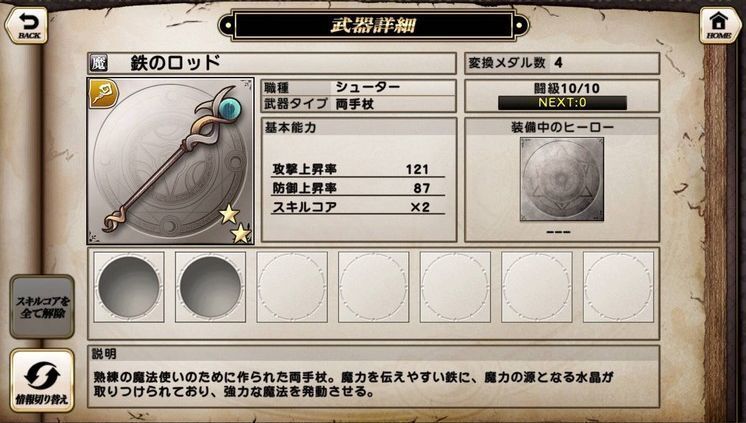Tap the third locked skill core slot
The image size is (746, 423).
pyautogui.click(x=292, y=287)
